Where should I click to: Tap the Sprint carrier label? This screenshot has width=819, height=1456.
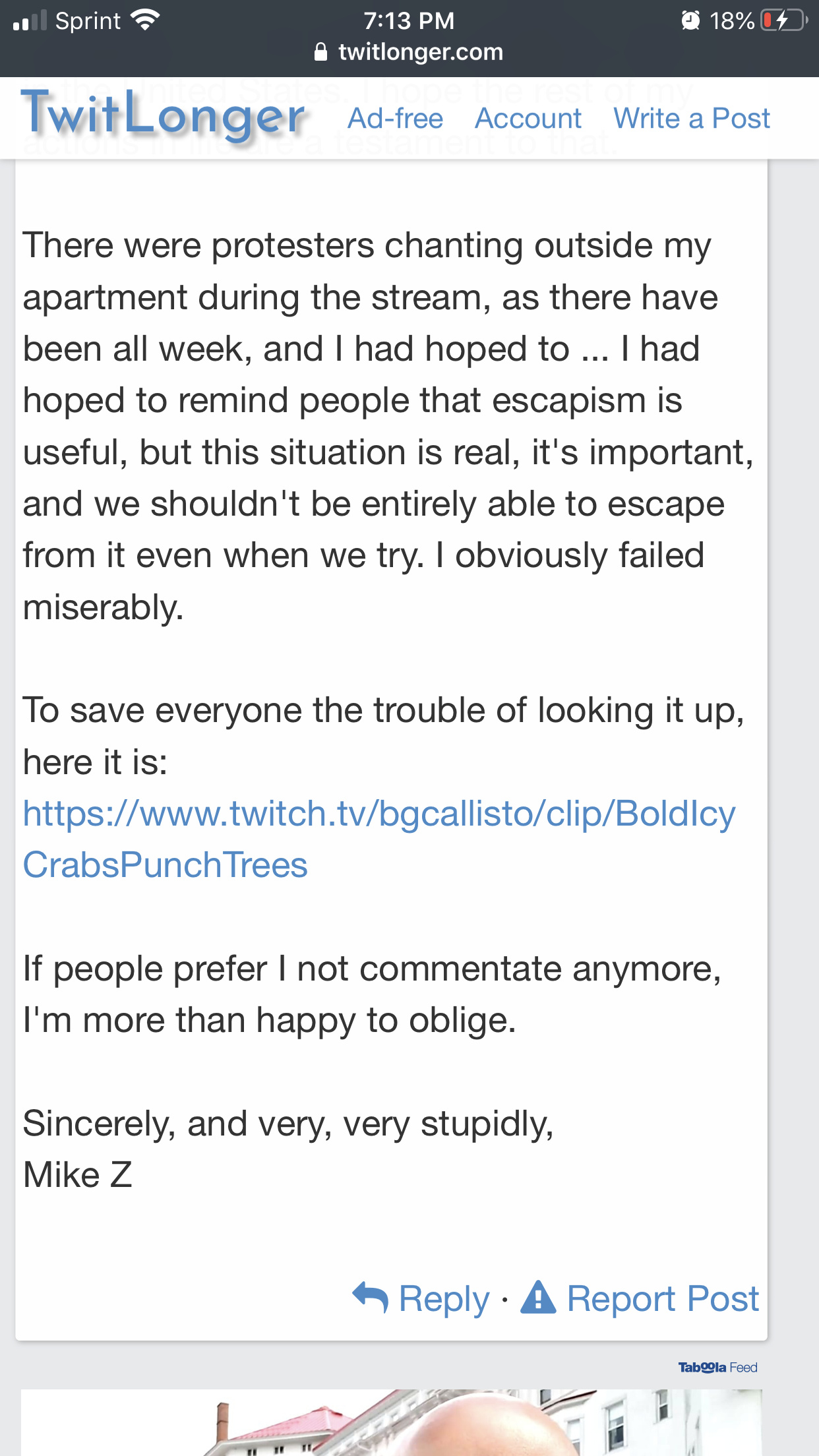pos(88,21)
